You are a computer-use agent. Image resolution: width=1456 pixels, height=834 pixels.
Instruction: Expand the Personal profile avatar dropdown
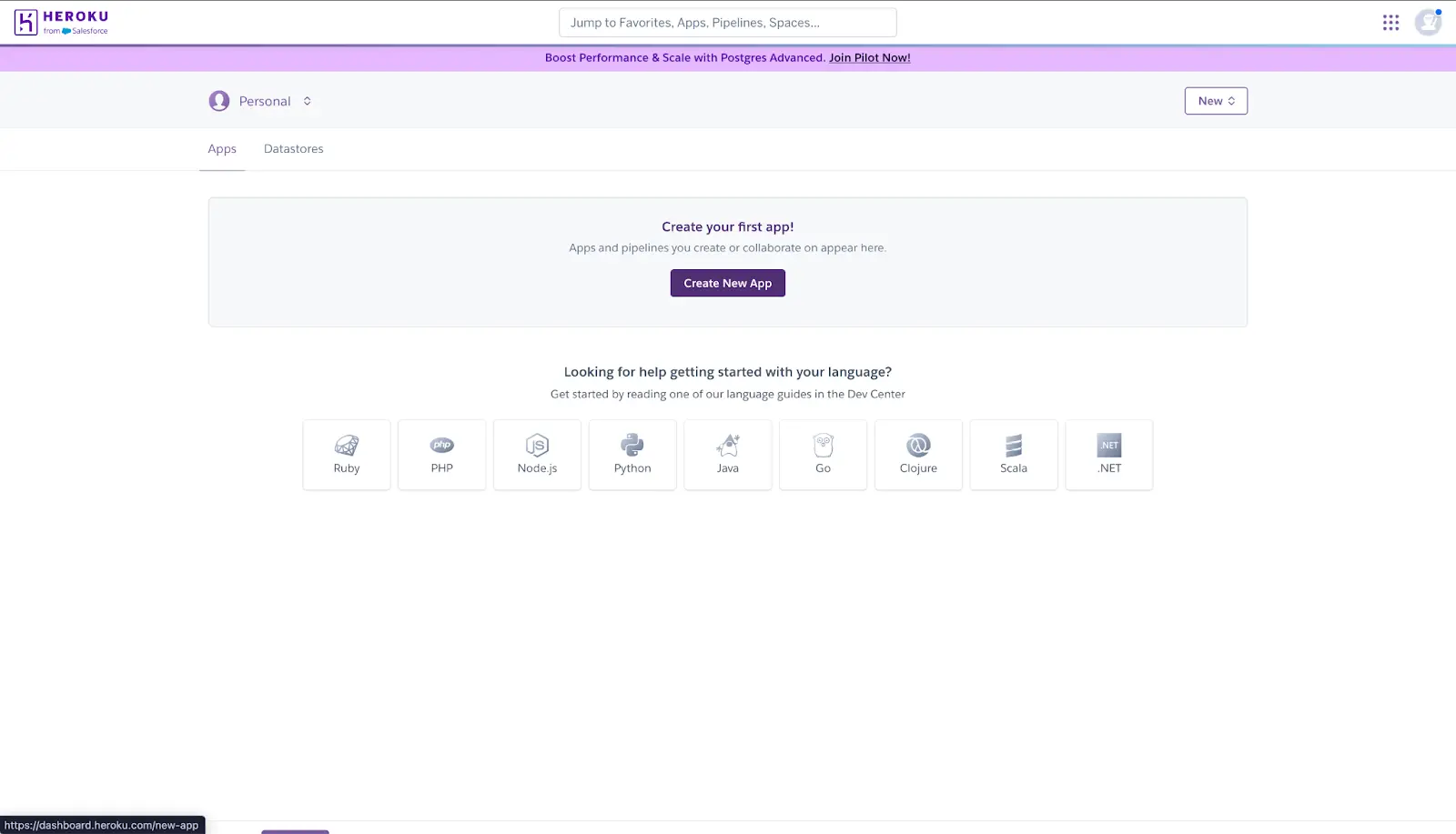click(218, 101)
